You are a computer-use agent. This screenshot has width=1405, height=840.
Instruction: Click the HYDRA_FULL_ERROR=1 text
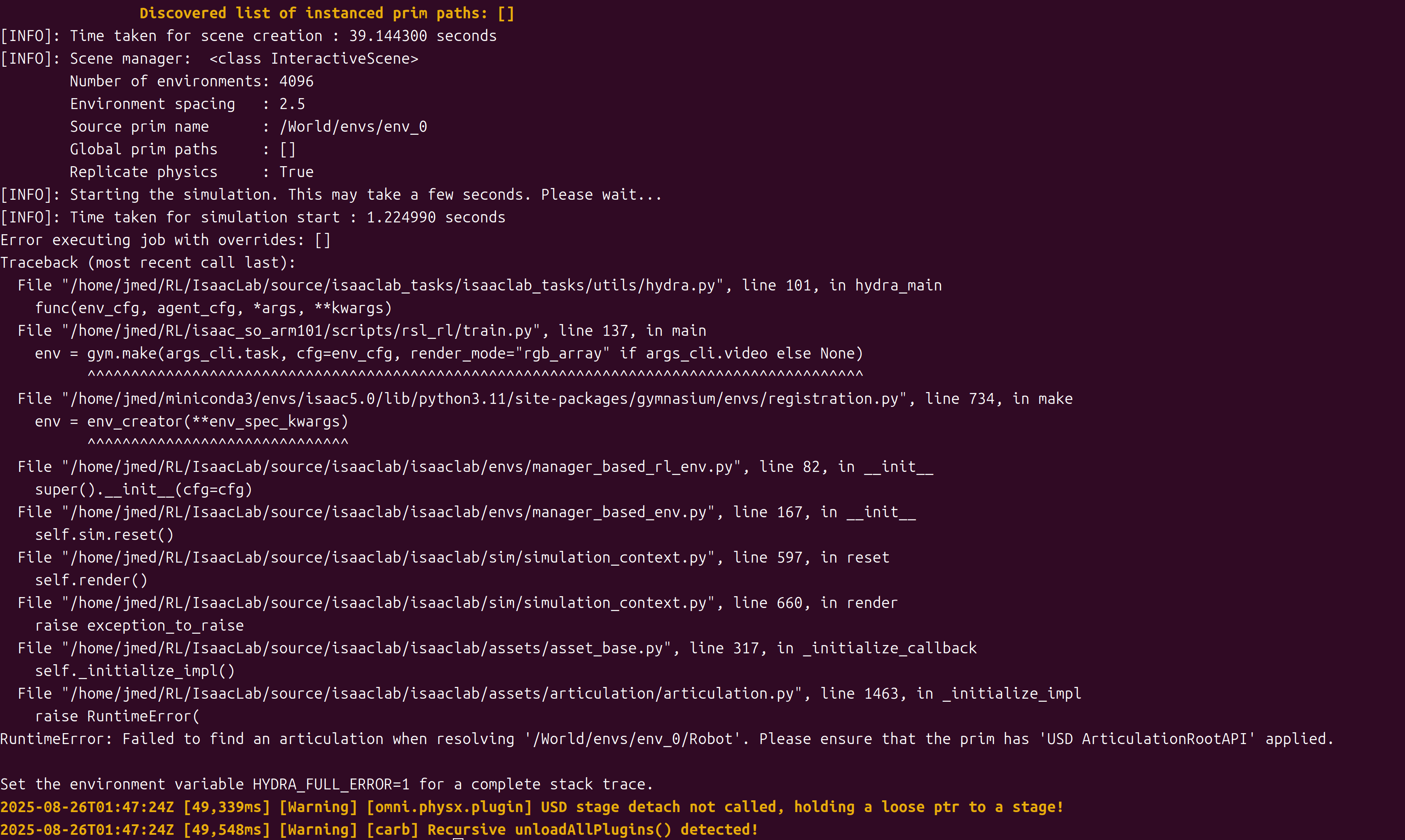click(x=331, y=785)
